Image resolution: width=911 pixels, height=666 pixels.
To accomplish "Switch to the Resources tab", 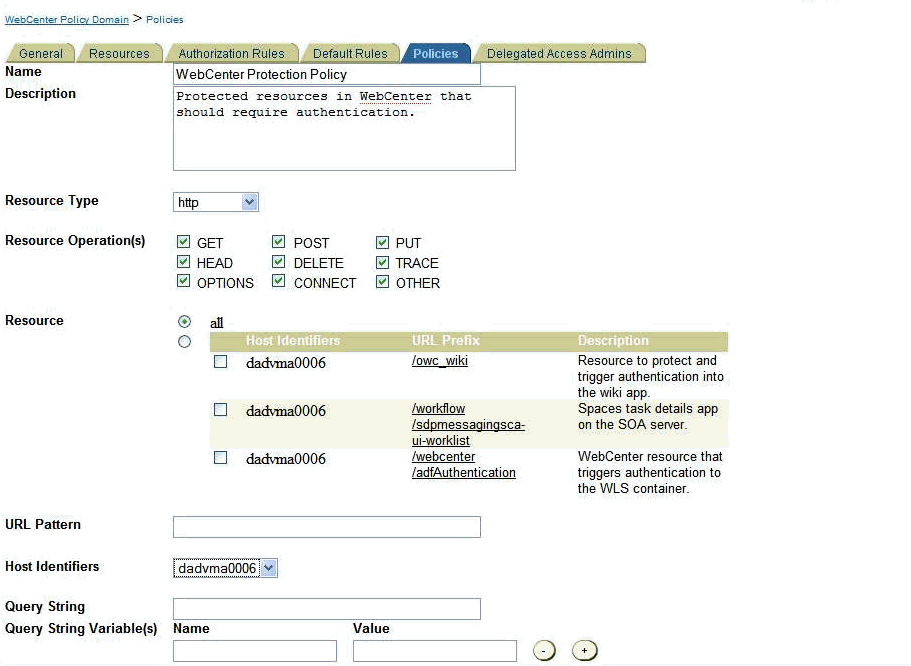I will coord(119,53).
